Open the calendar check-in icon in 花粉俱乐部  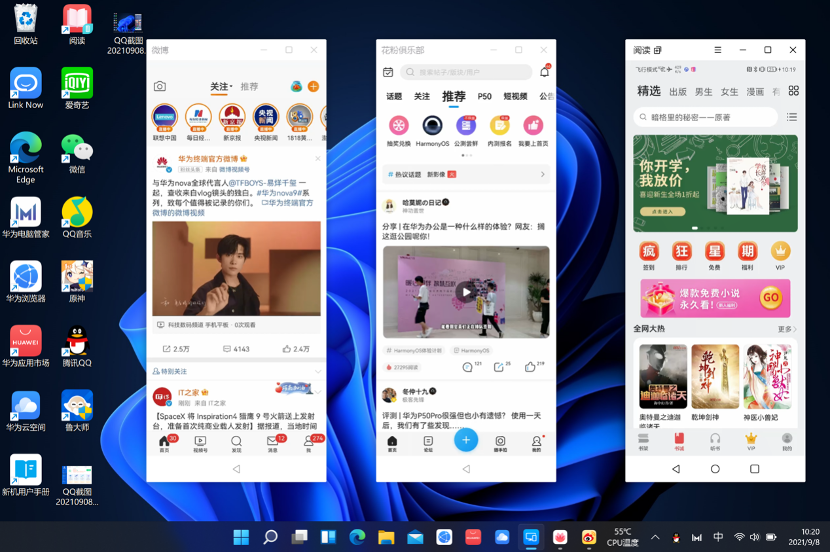pos(388,72)
